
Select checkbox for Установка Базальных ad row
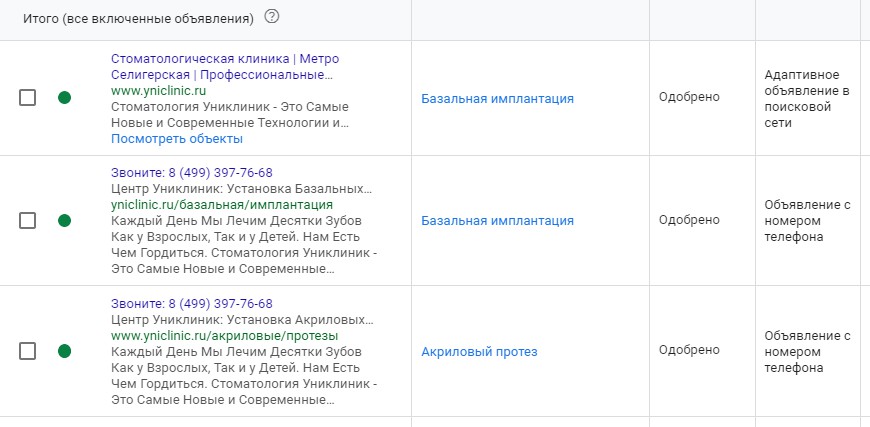pos(27,221)
